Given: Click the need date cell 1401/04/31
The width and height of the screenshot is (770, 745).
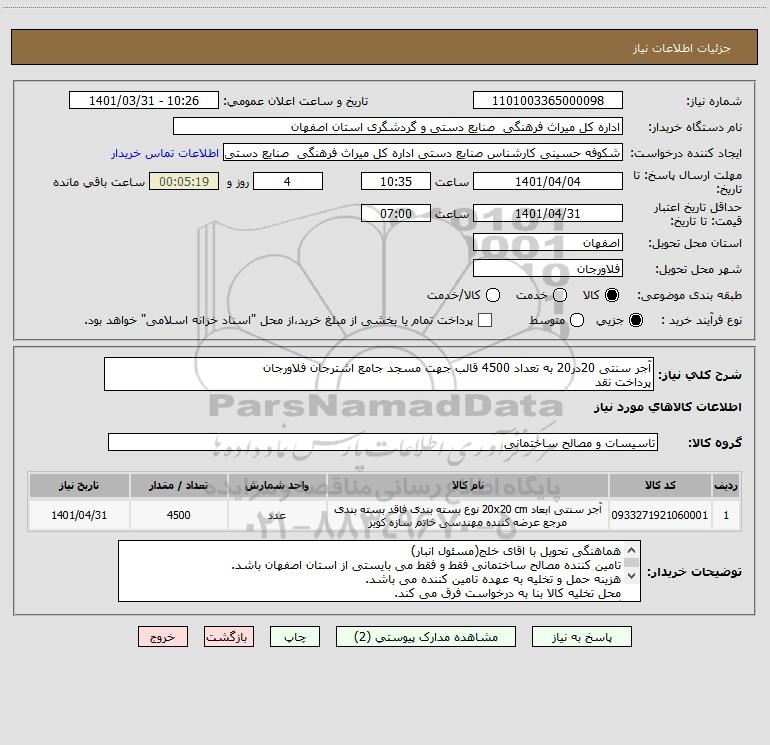Looking at the screenshot, I should coord(79,515).
